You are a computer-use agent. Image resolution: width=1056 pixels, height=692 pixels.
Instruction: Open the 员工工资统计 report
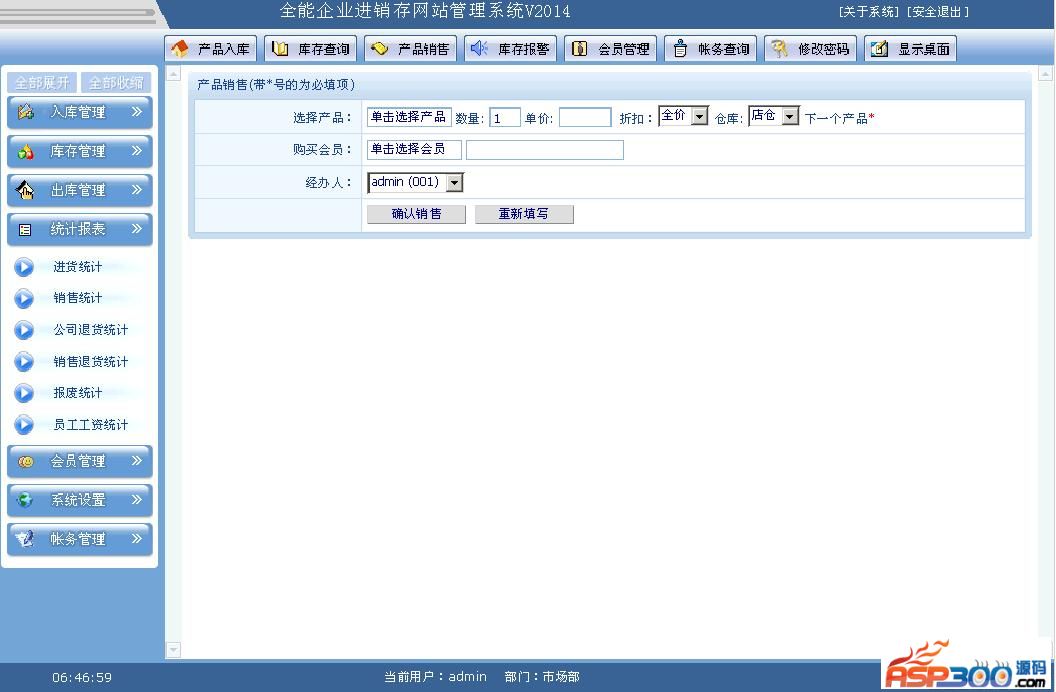91,425
